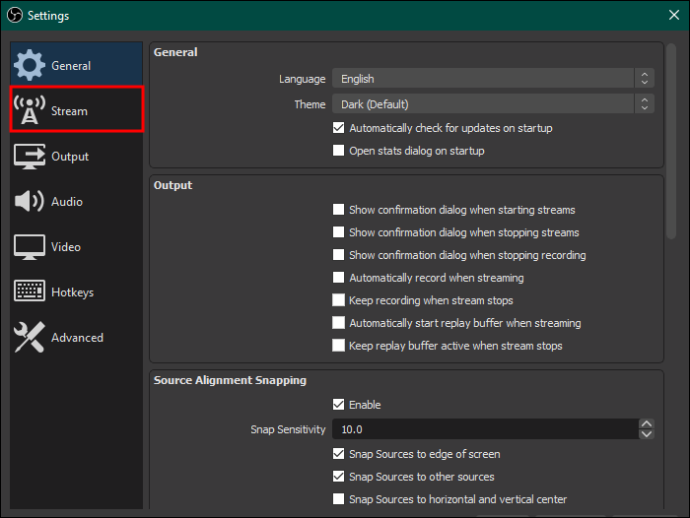690x518 pixels.
Task: Click the Snap Sensitivity value field
Action: [x=485, y=429]
